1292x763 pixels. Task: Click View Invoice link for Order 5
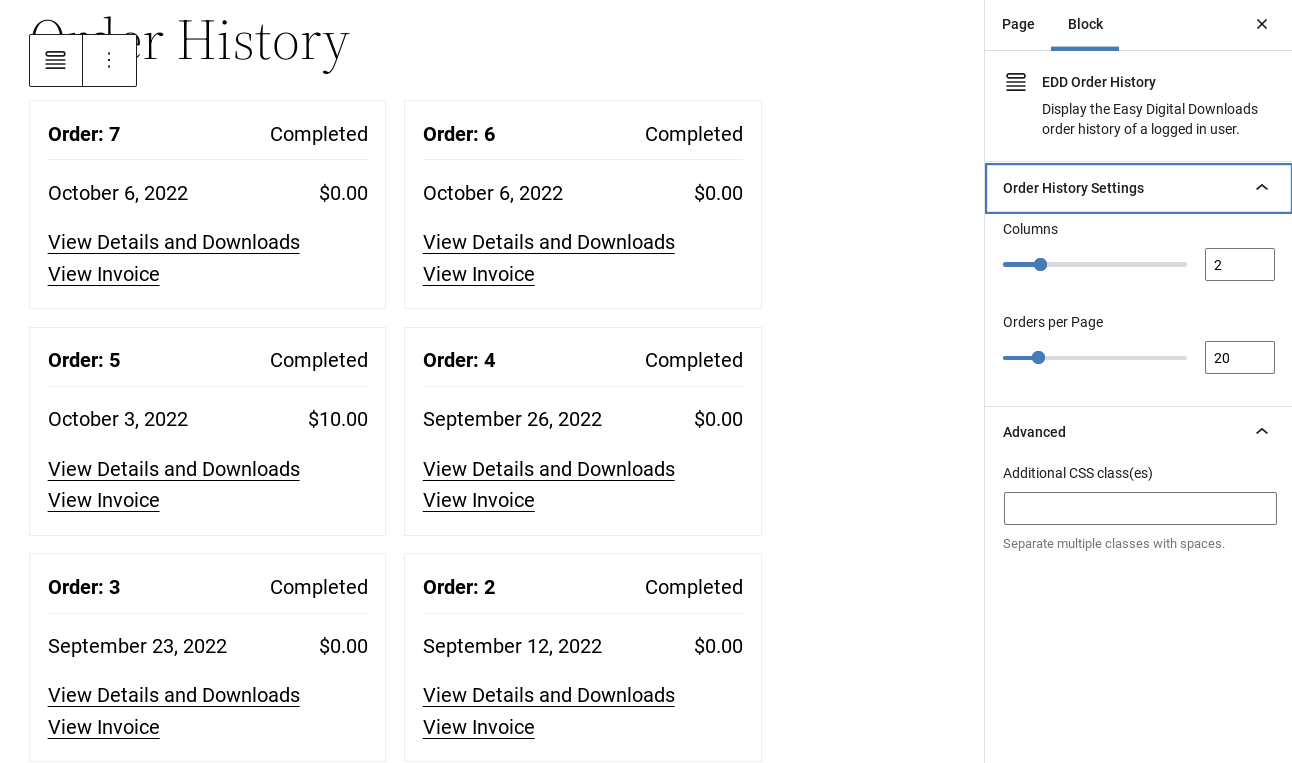click(104, 501)
